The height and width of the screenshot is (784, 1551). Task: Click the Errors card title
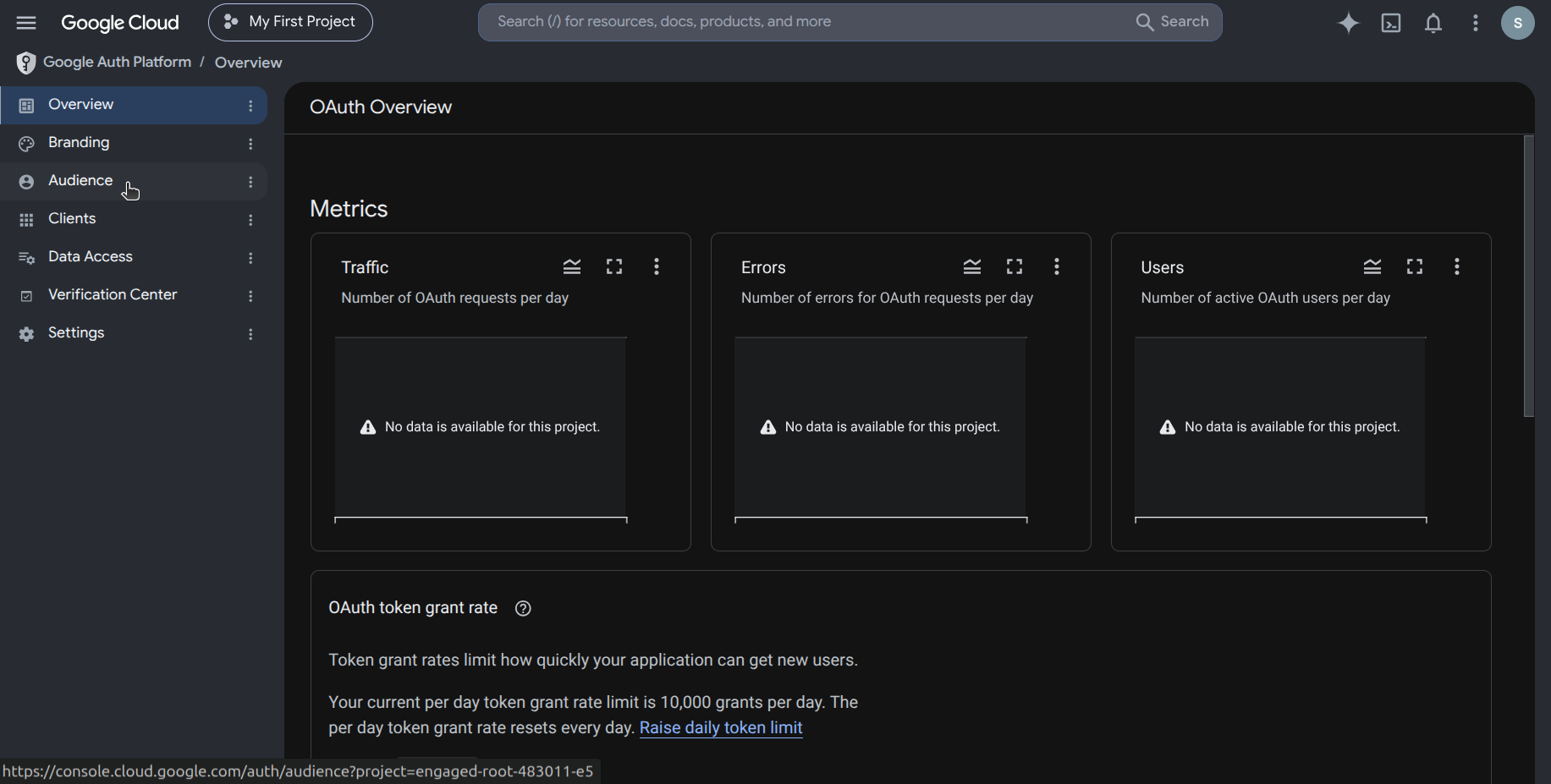pos(763,267)
